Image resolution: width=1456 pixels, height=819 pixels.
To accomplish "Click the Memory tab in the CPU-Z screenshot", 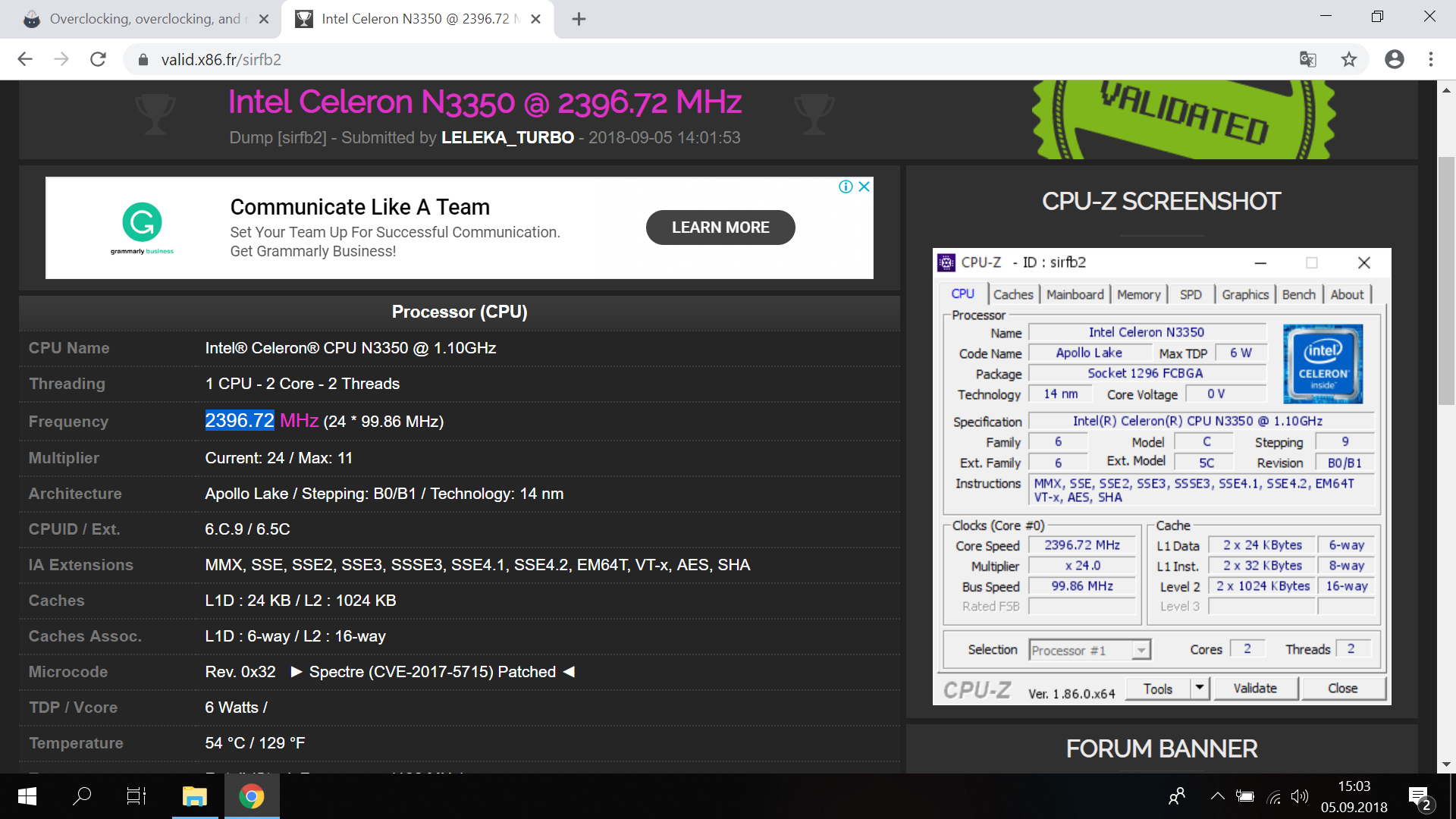I will pos(1139,294).
